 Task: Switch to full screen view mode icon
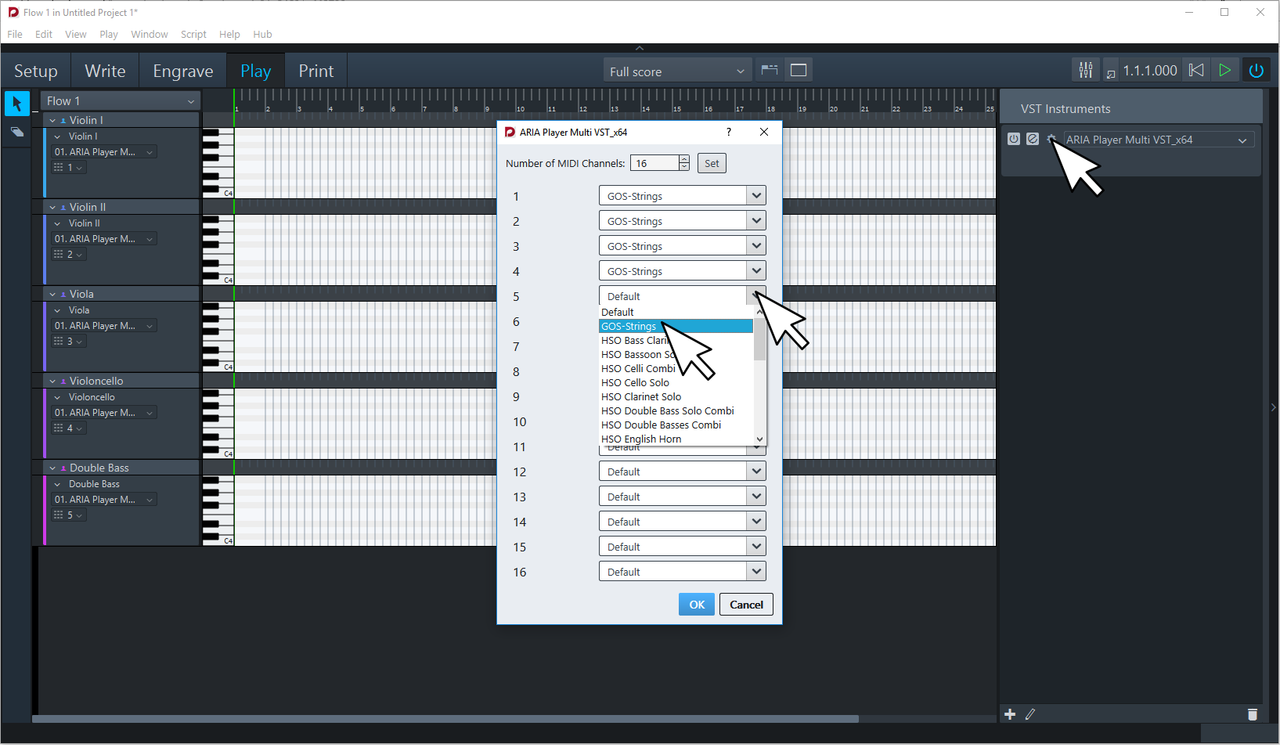798,70
